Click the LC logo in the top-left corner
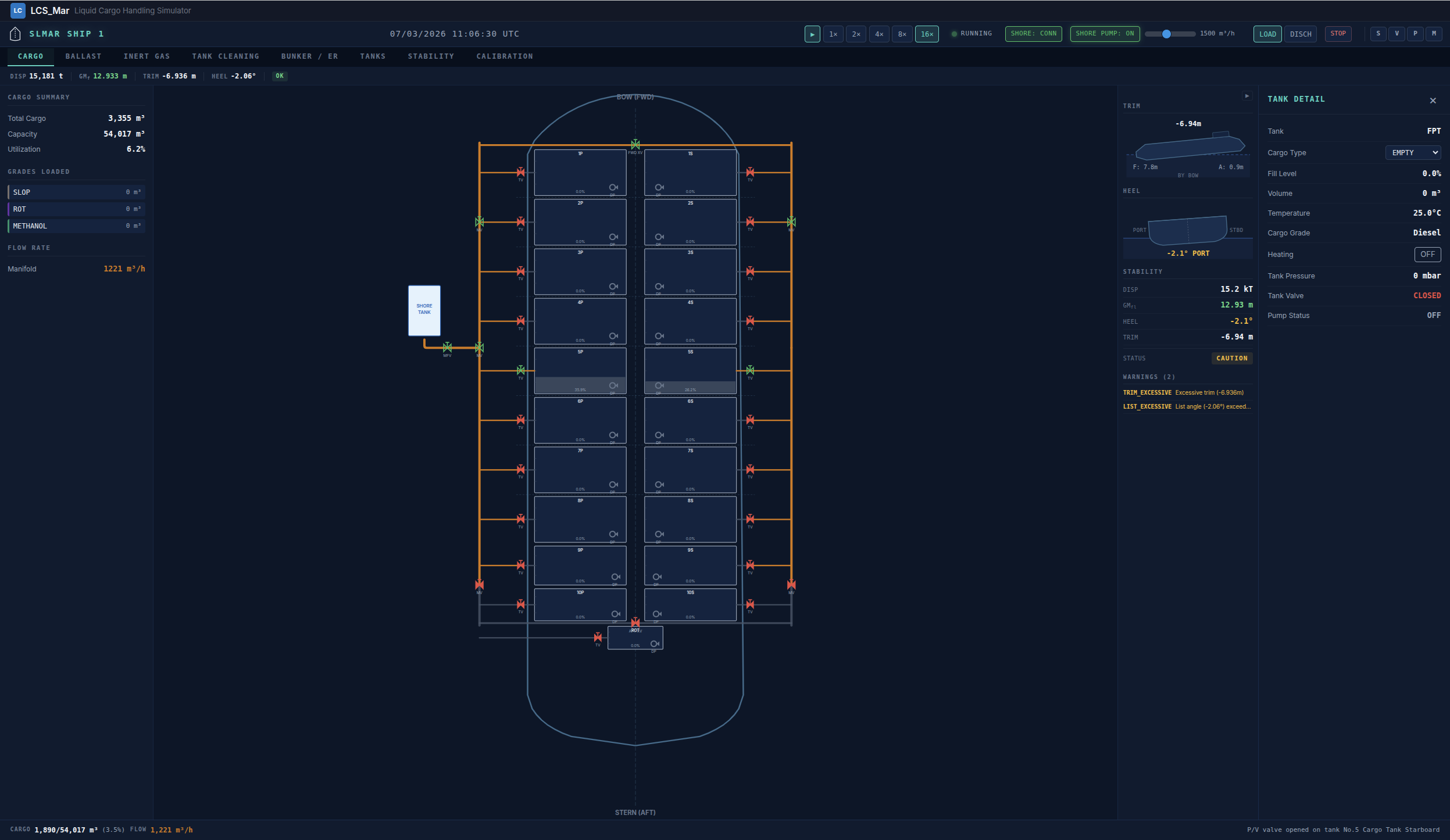This screenshot has height=840, width=1450. pyautogui.click(x=18, y=10)
